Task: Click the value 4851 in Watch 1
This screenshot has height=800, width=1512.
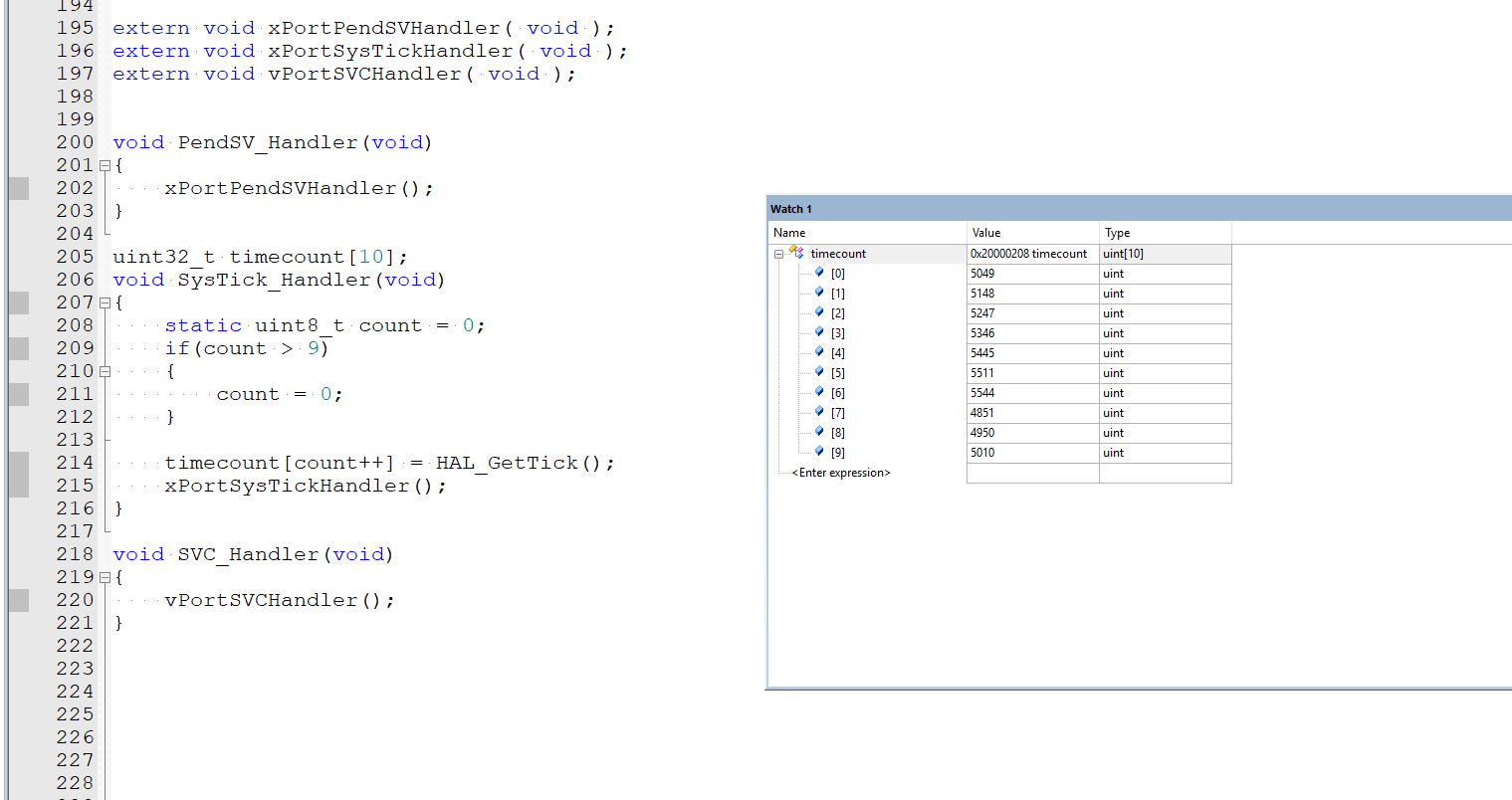Action: [x=982, y=413]
